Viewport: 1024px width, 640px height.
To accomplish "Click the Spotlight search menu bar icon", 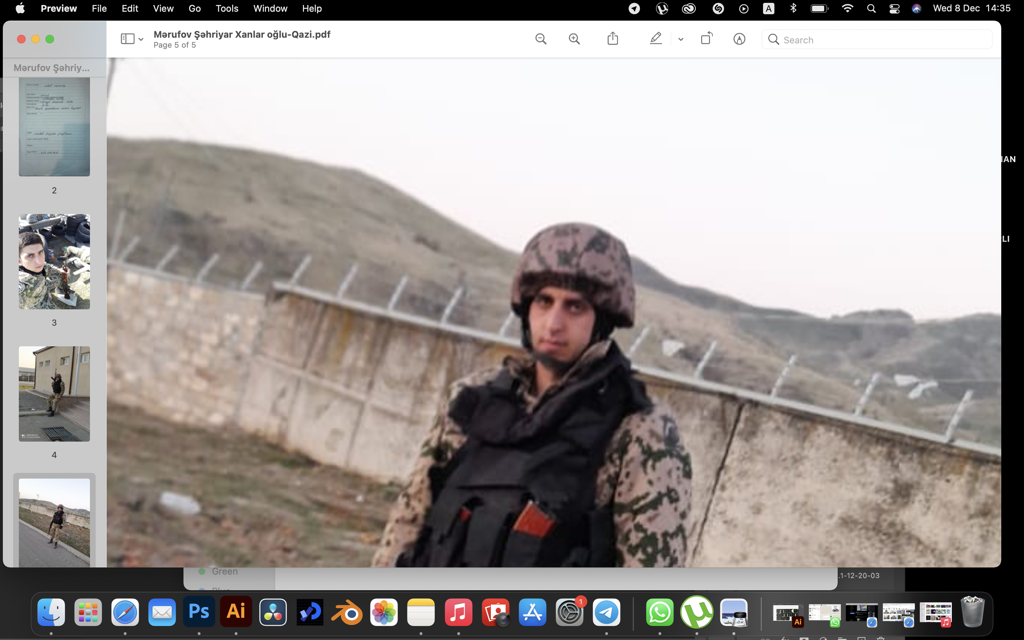I will click(x=871, y=8).
